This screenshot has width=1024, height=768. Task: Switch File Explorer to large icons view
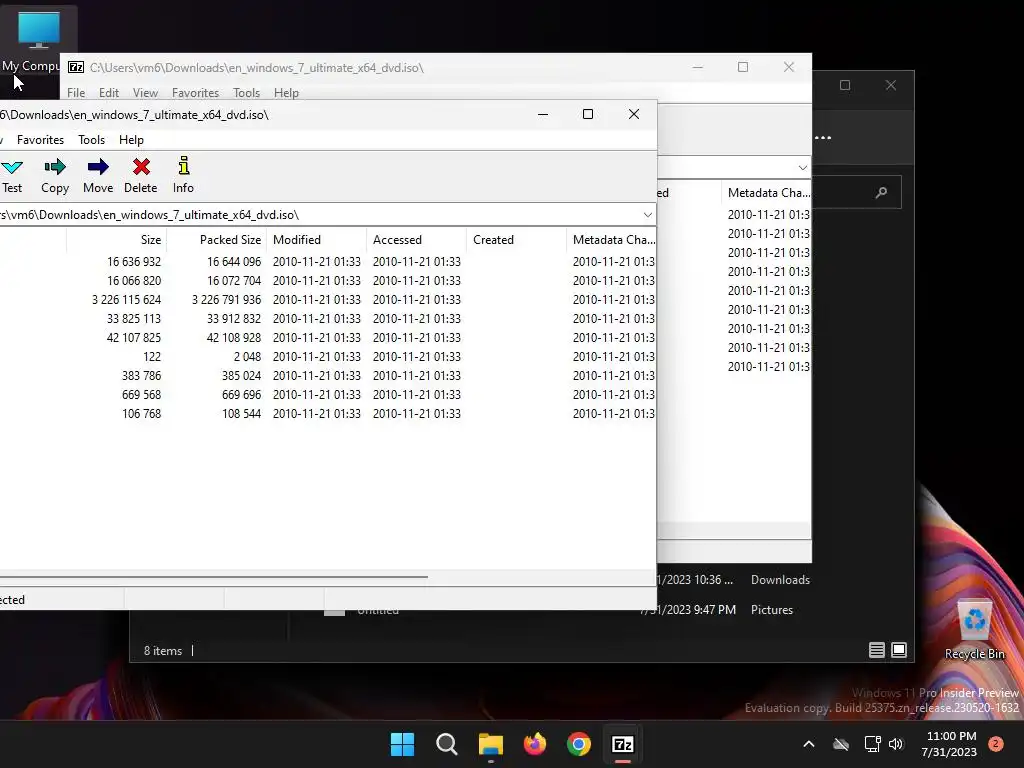(899, 650)
